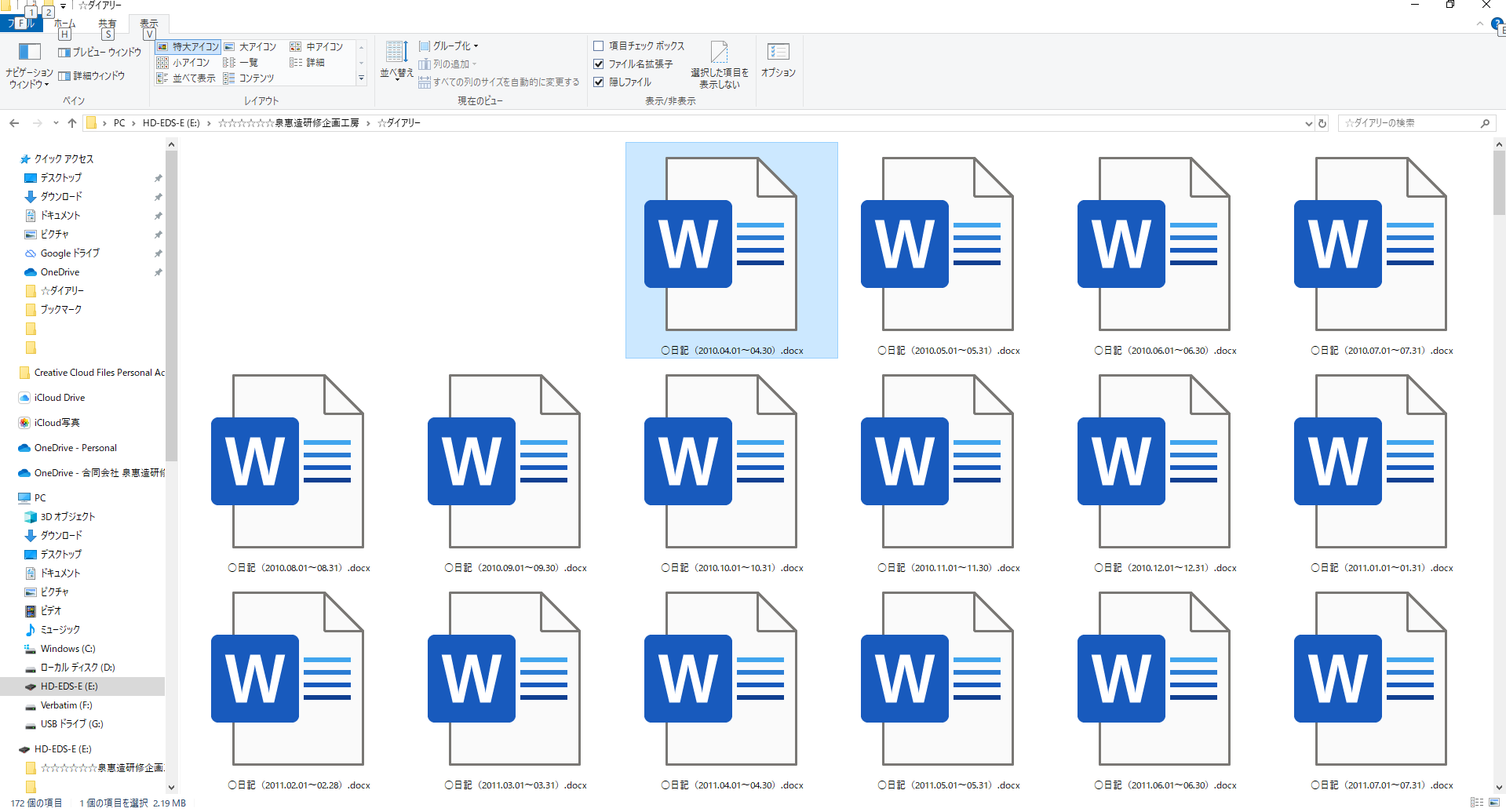The image size is (1506, 812).
Task: Select the Details (詳細) layout
Action: click(308, 63)
